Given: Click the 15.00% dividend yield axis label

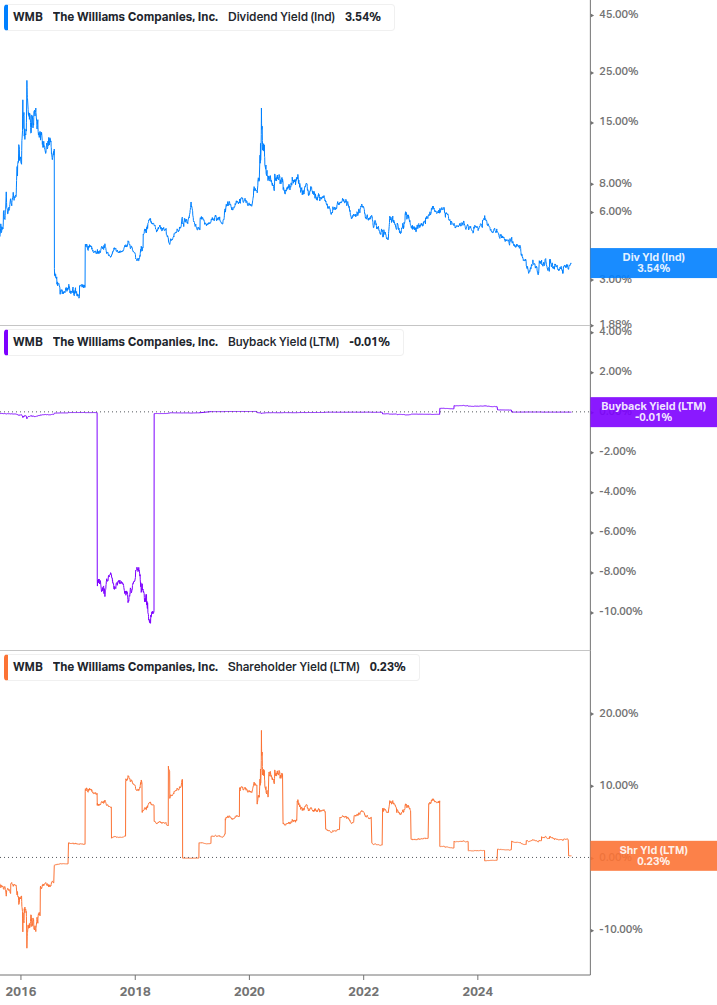Looking at the screenshot, I should [x=618, y=122].
